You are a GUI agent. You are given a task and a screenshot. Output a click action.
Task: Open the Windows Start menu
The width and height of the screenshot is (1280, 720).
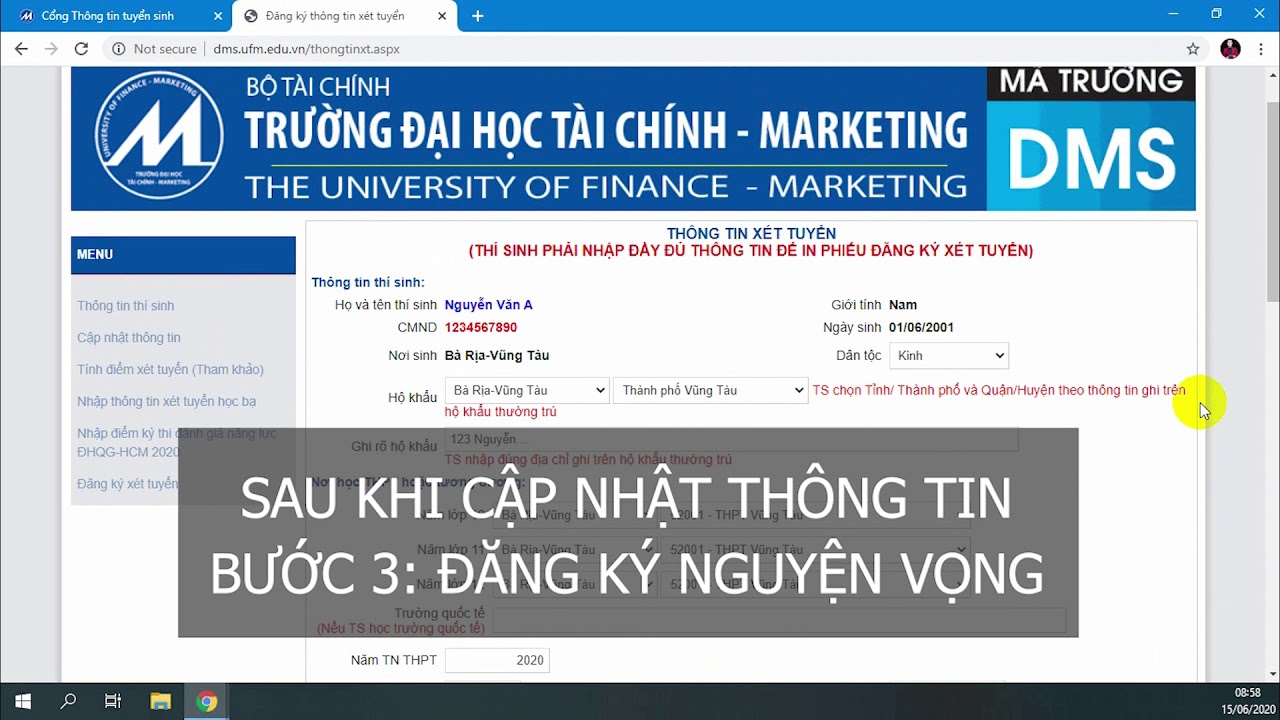[23, 701]
